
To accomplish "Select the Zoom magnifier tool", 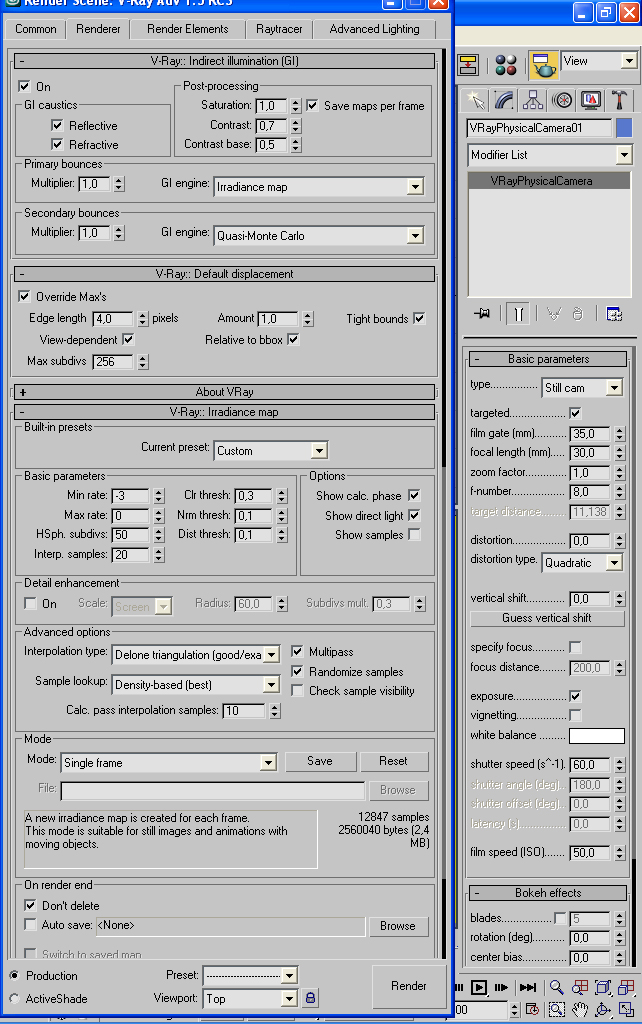I will [x=556, y=987].
